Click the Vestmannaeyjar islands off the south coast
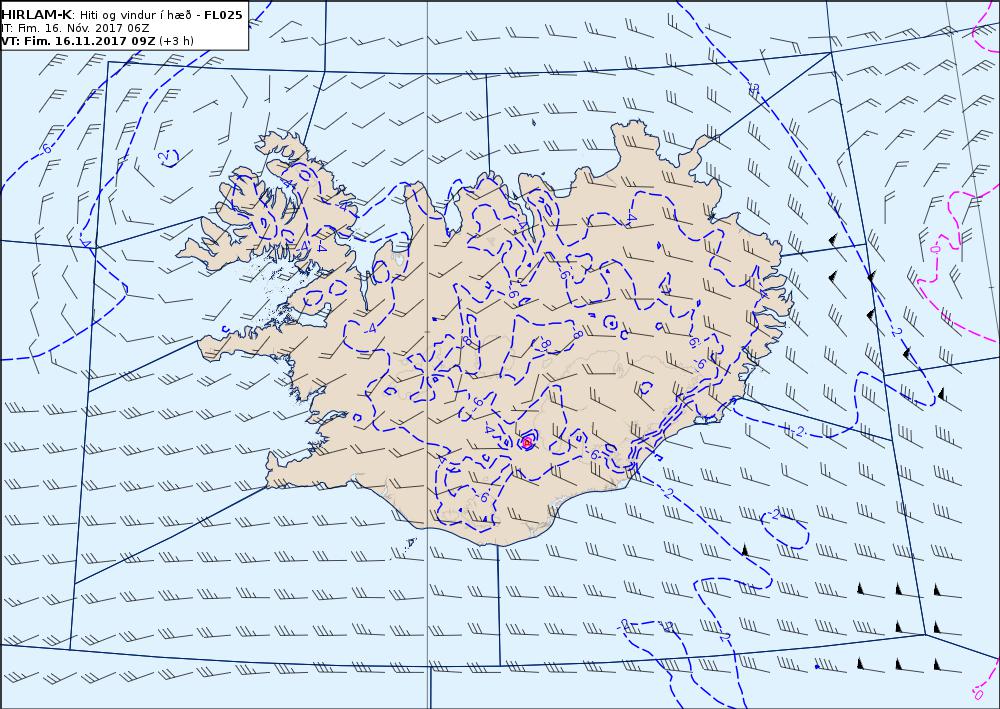This screenshot has height=709, width=1000. tap(411, 543)
